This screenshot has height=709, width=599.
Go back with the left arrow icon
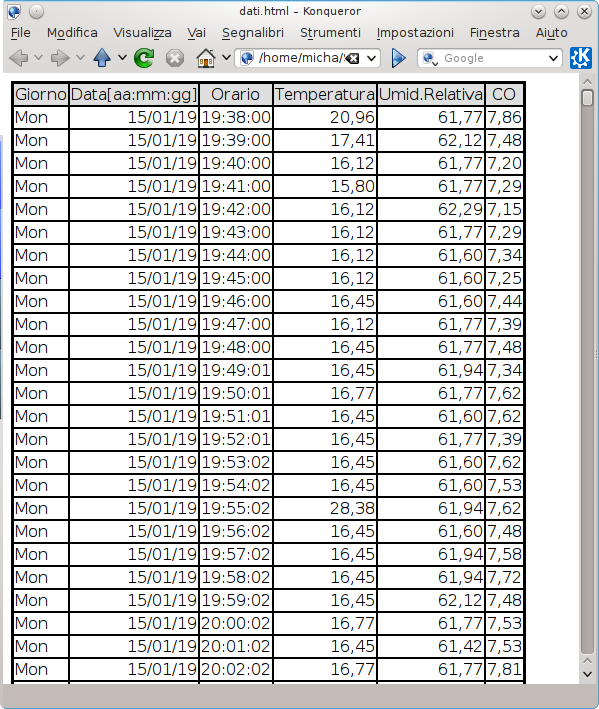19,58
